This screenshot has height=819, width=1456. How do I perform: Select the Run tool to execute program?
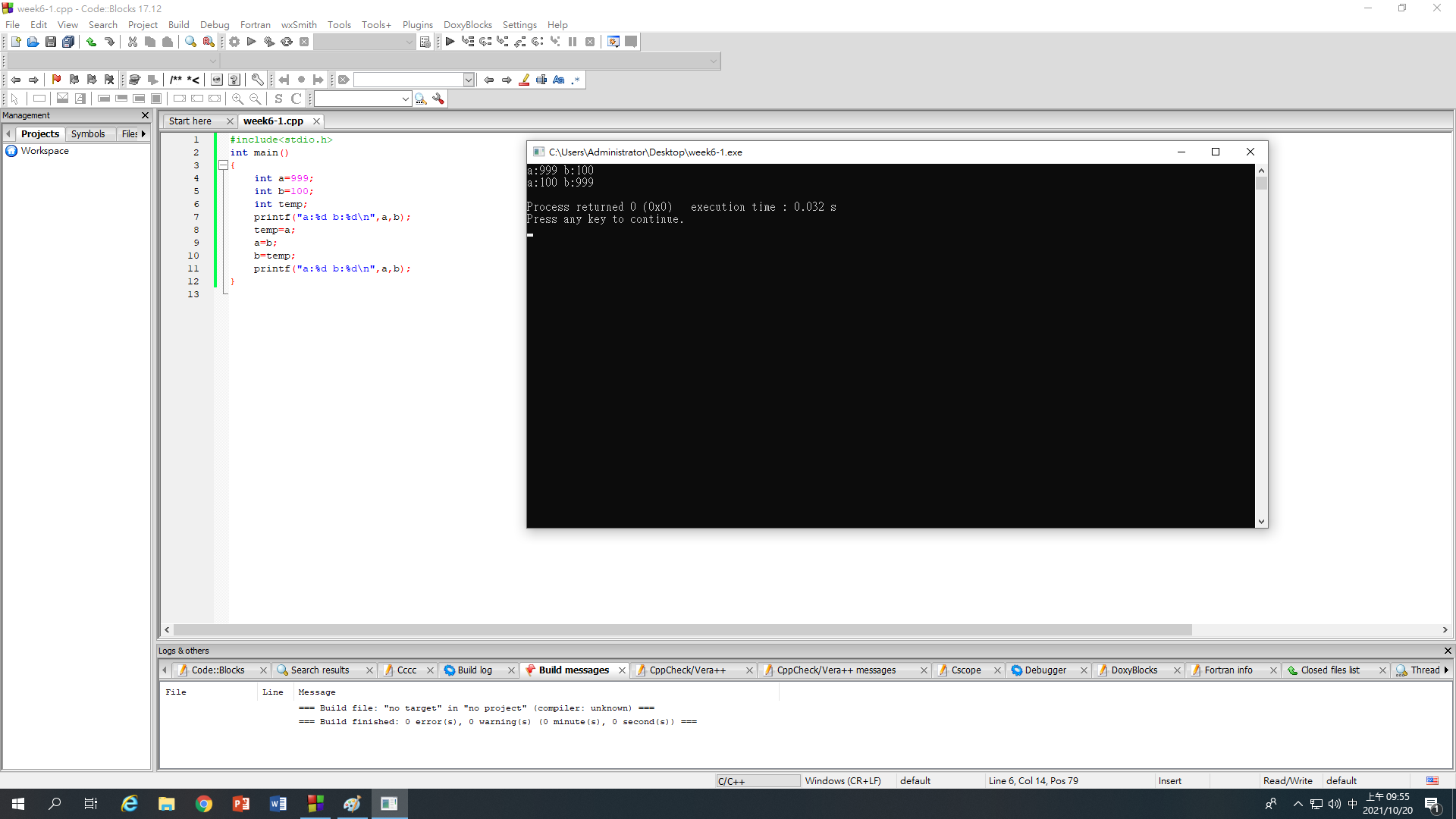(251, 42)
